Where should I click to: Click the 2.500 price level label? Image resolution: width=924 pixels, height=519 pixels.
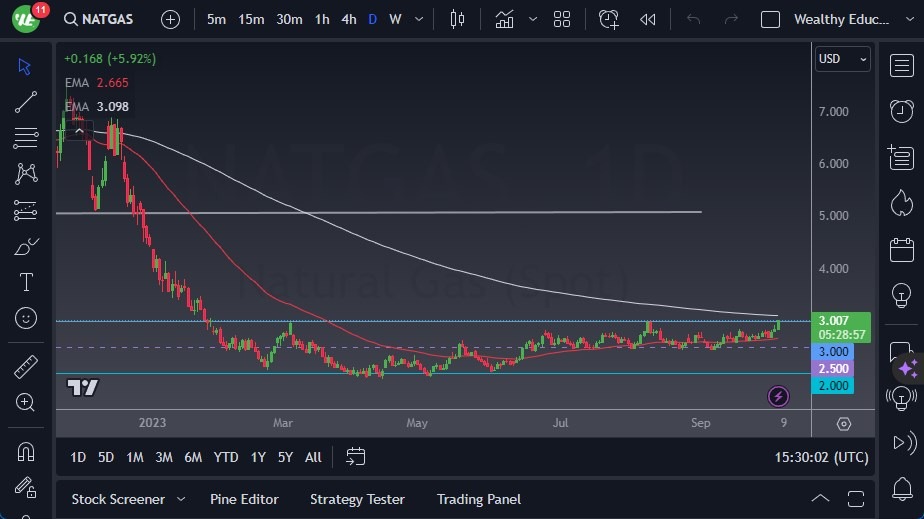pos(833,369)
